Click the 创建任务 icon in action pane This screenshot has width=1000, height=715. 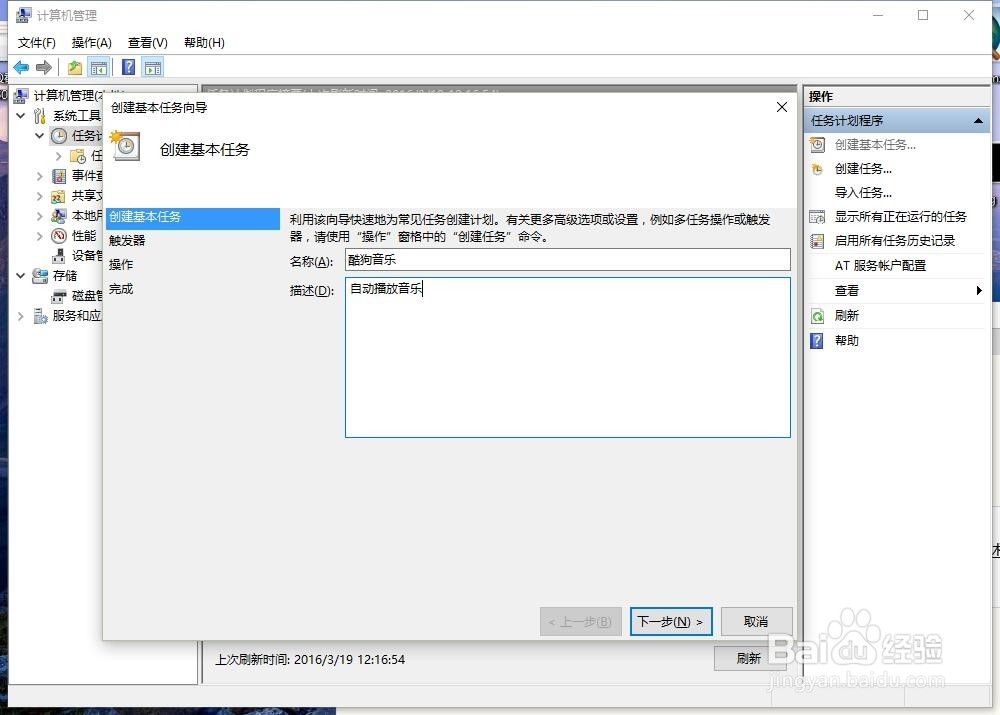(x=818, y=169)
